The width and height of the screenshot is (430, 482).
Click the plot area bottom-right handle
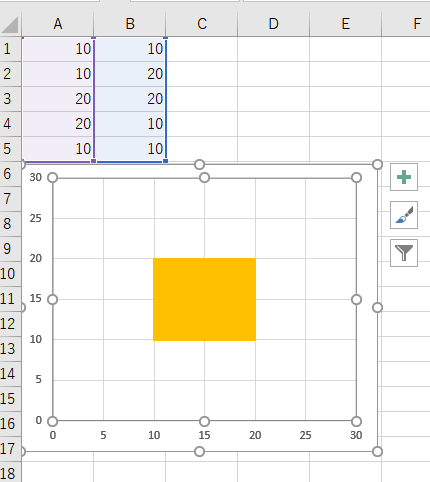356,421
